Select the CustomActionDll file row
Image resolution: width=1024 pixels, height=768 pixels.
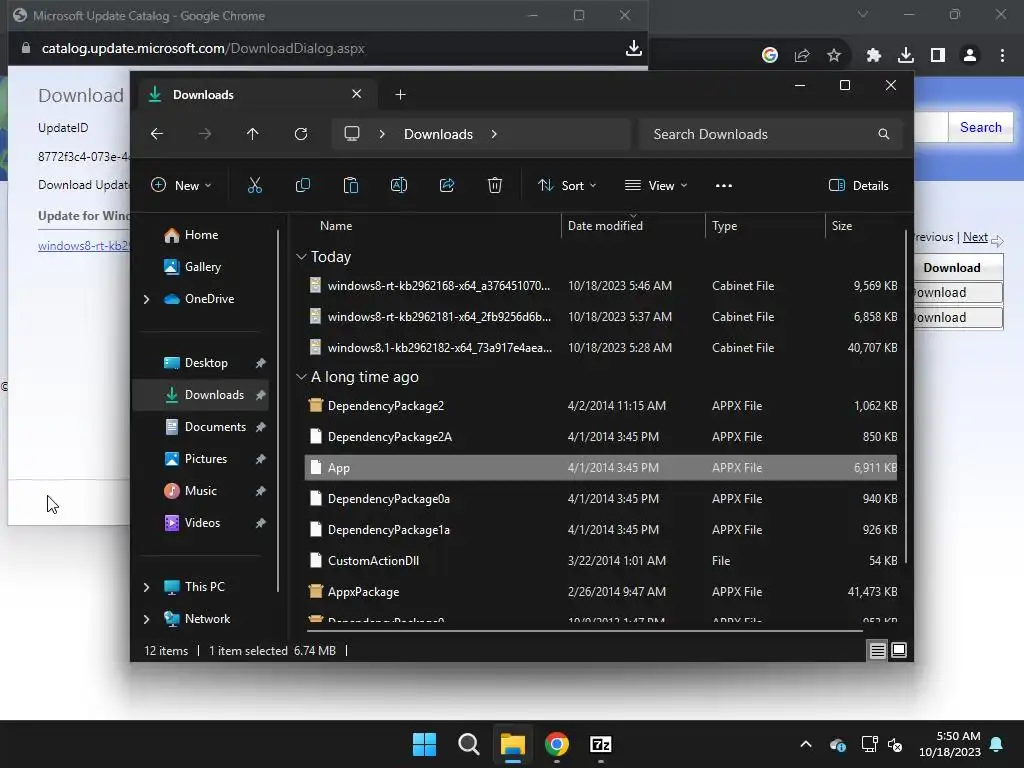click(x=601, y=561)
